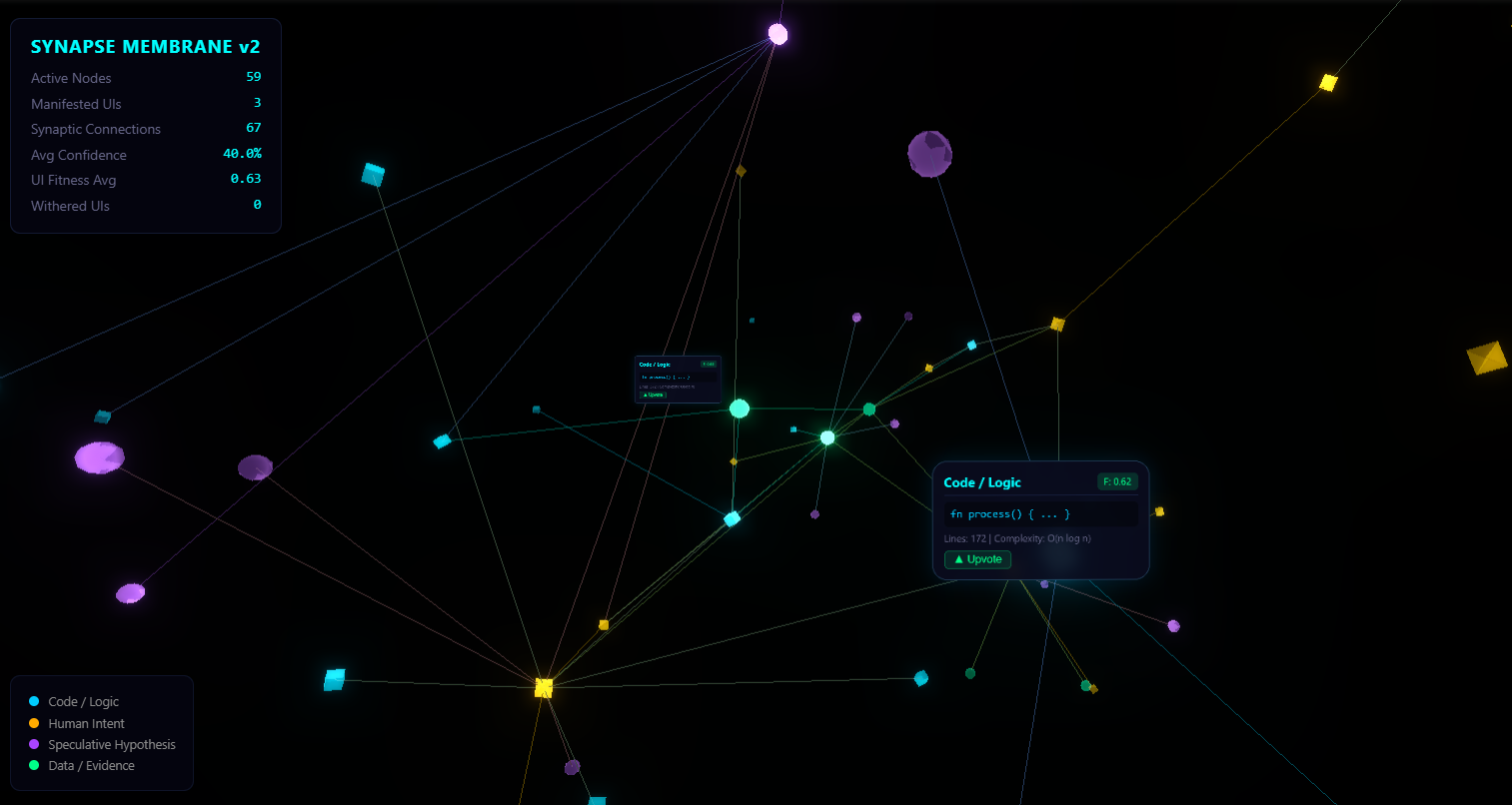Click the fn process() code snippet

pyautogui.click(x=1040, y=513)
